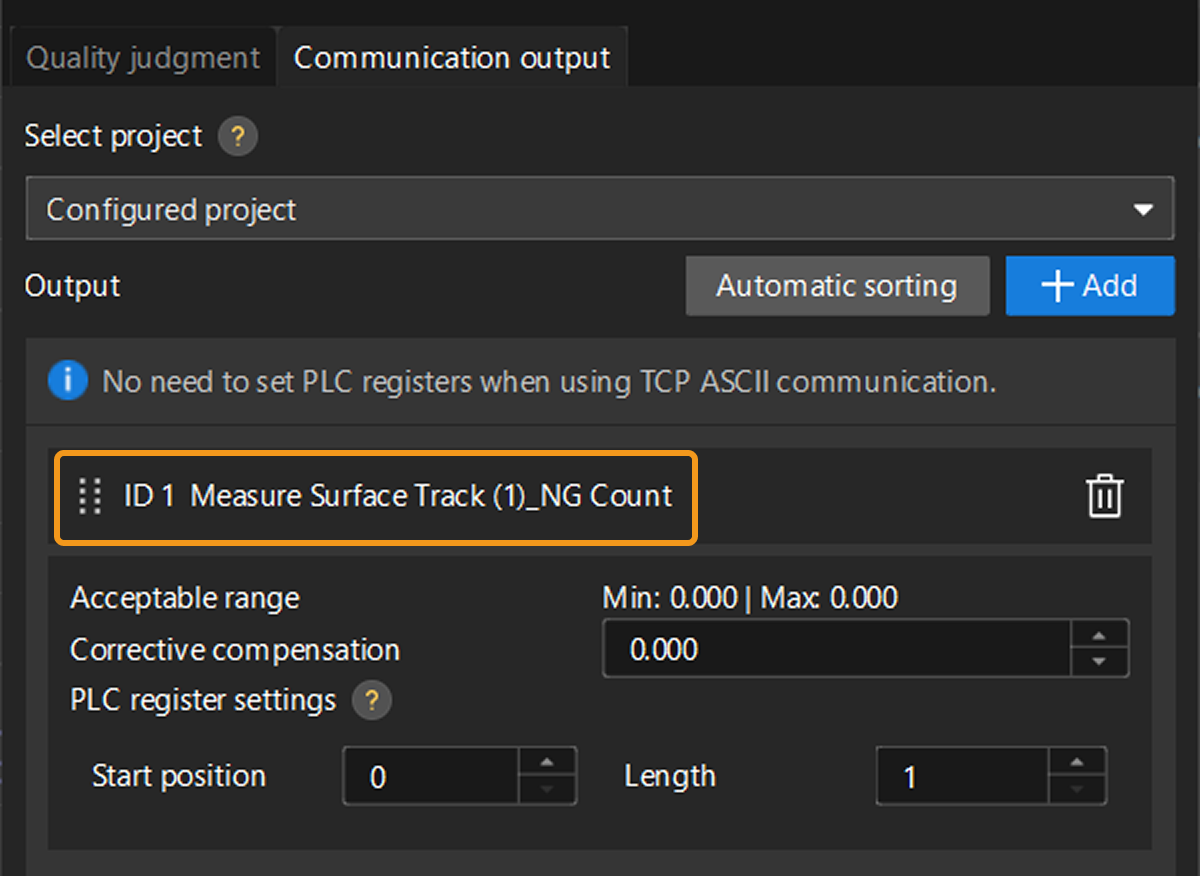Click the blue info icon in notice bar

coord(67,381)
